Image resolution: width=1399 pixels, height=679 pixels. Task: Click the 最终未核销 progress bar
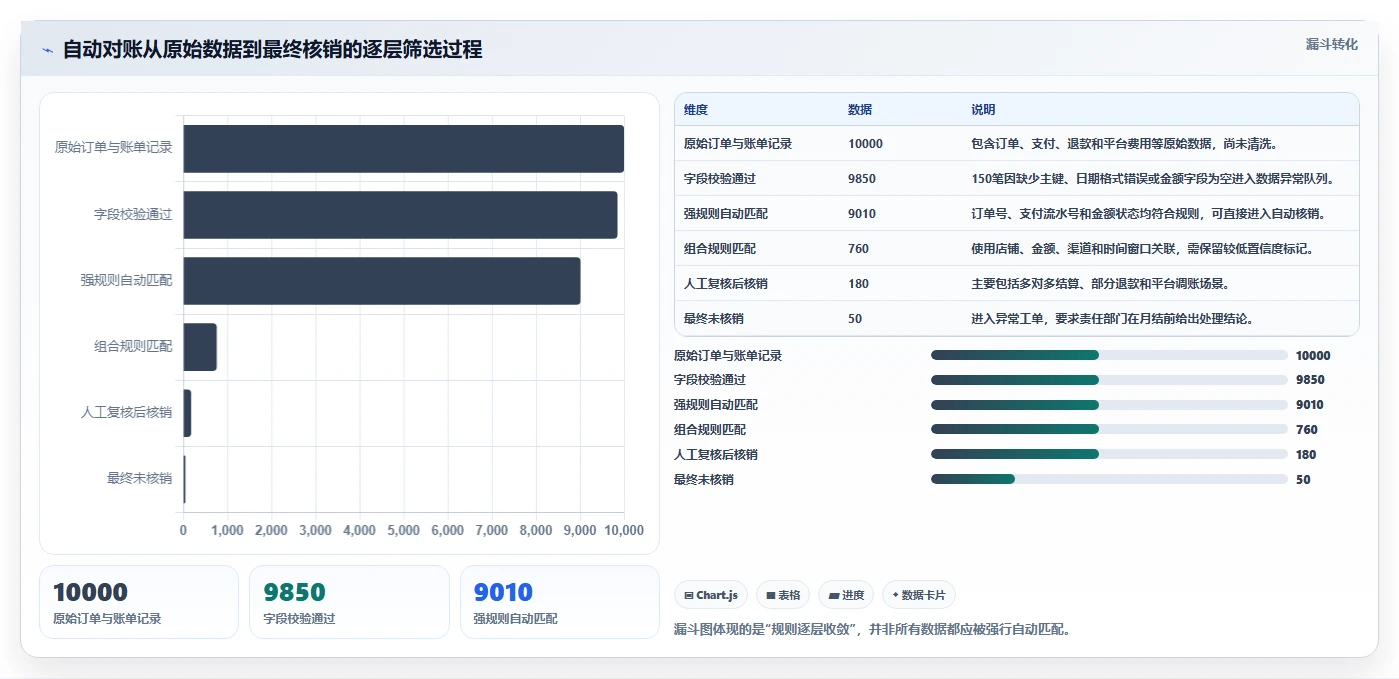(1109, 479)
